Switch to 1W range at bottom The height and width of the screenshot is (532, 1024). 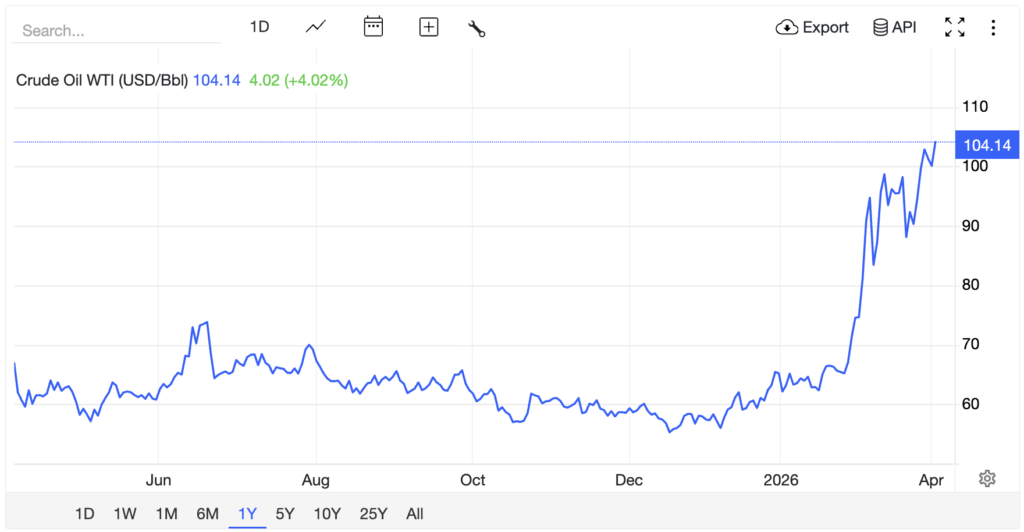(125, 514)
